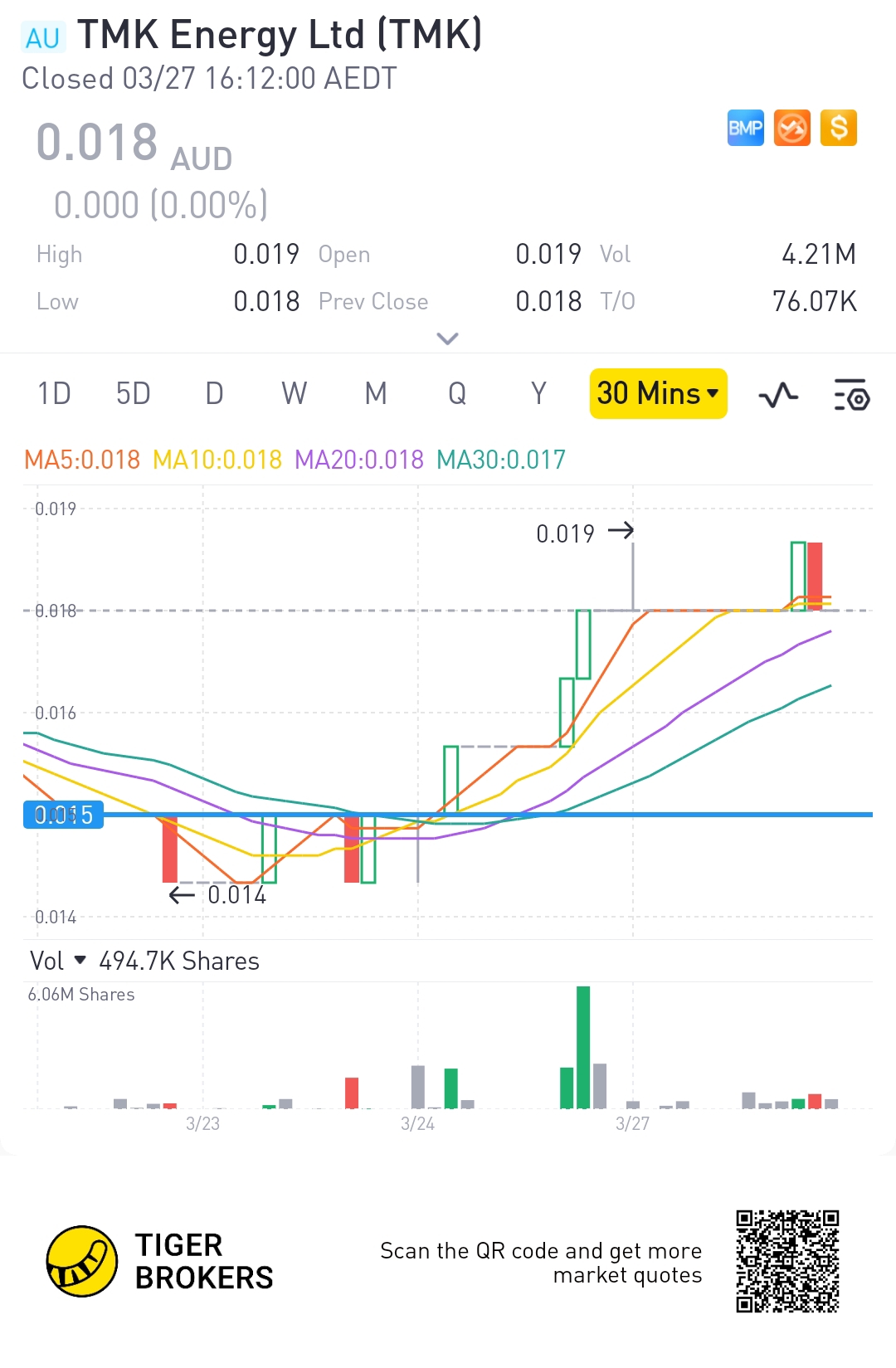Tap the yellow dollar sign icon
Viewport: 896px width, 1368px height.
point(839,128)
